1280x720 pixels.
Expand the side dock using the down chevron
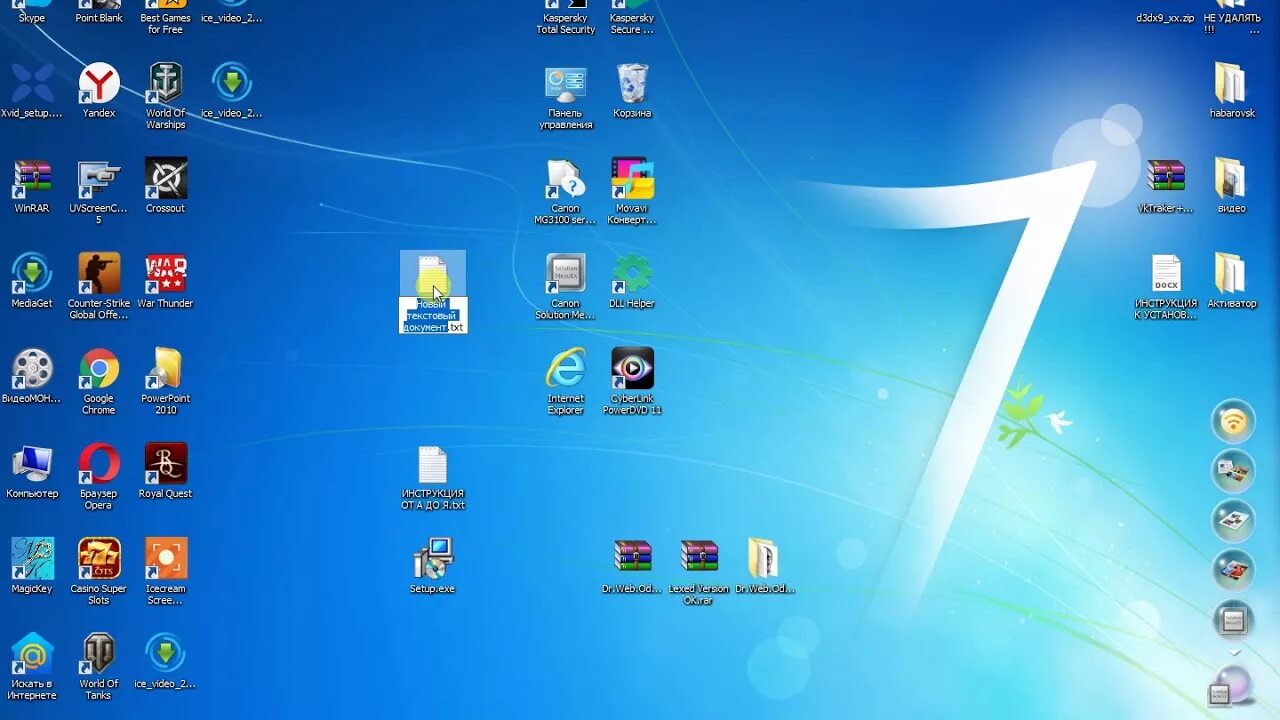tap(1234, 652)
